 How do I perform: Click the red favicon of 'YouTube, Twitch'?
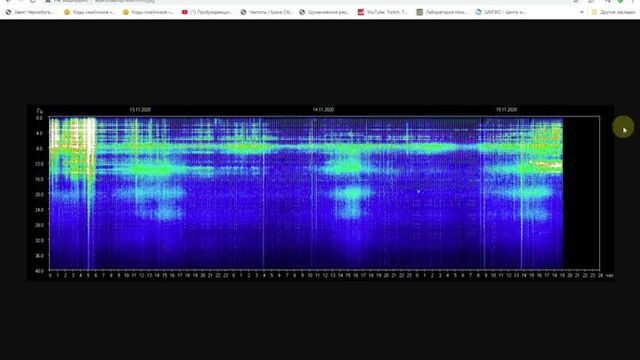pos(361,12)
